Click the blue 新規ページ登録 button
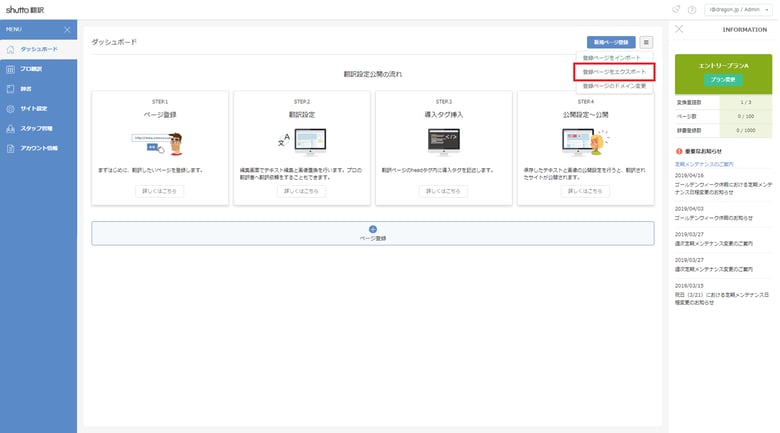Screen dimensions: 780x433 tap(611, 42)
